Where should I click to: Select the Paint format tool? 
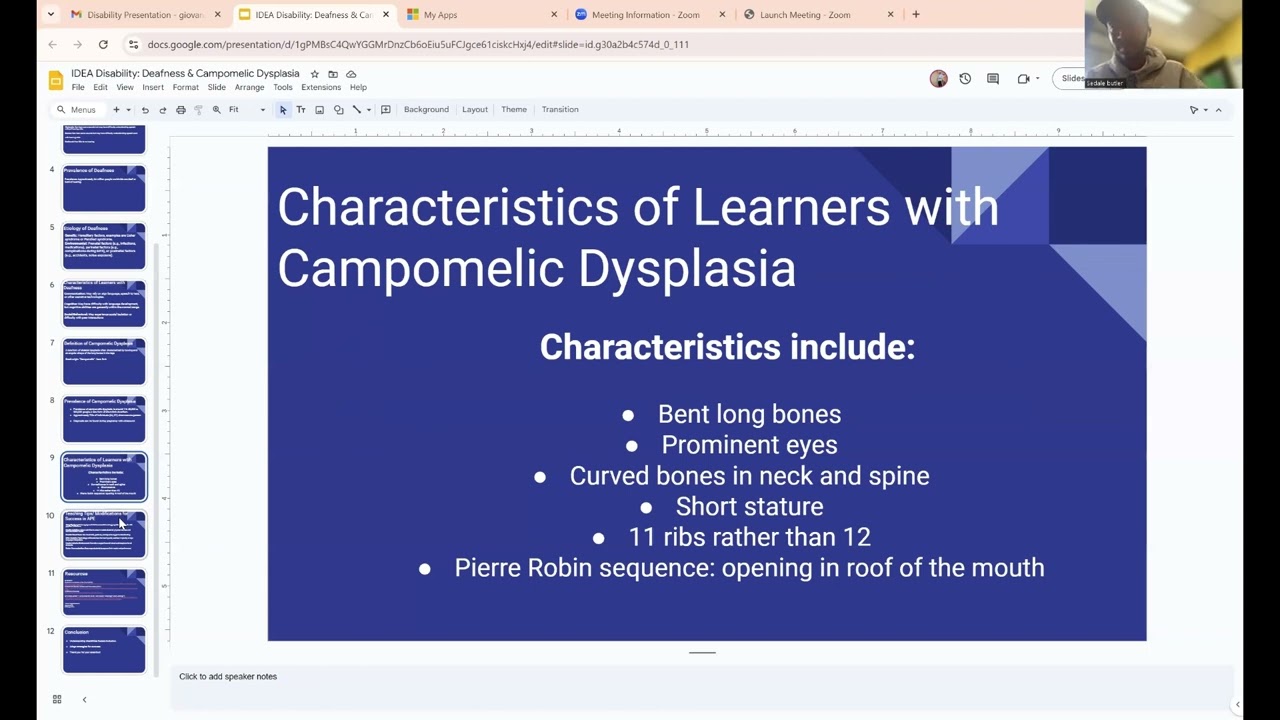click(x=198, y=110)
